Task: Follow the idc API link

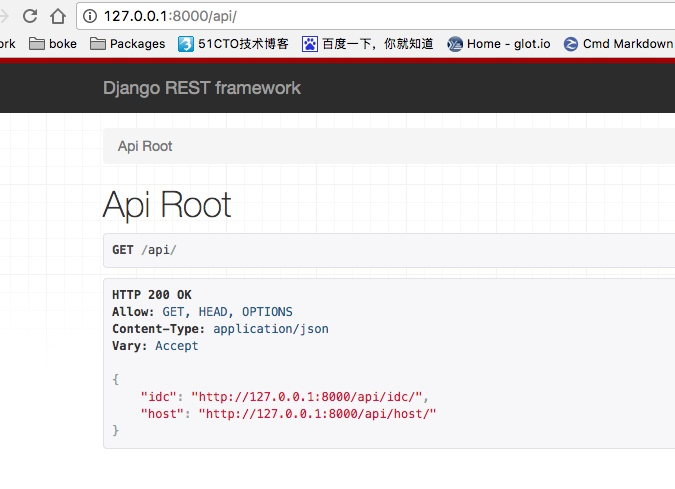Action: click(x=307, y=396)
